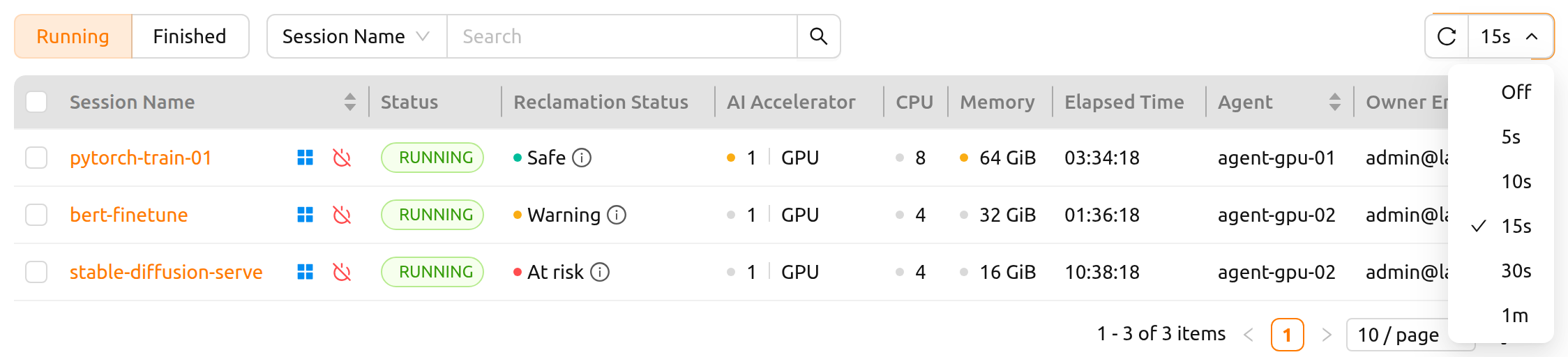Check the bert-finetune row checkbox
This screenshot has width=1568, height=357.
36,215
